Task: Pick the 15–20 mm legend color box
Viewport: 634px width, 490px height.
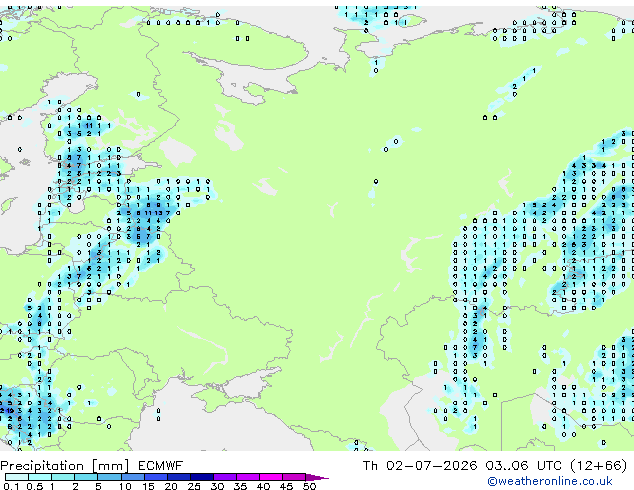Action: [x=155, y=477]
